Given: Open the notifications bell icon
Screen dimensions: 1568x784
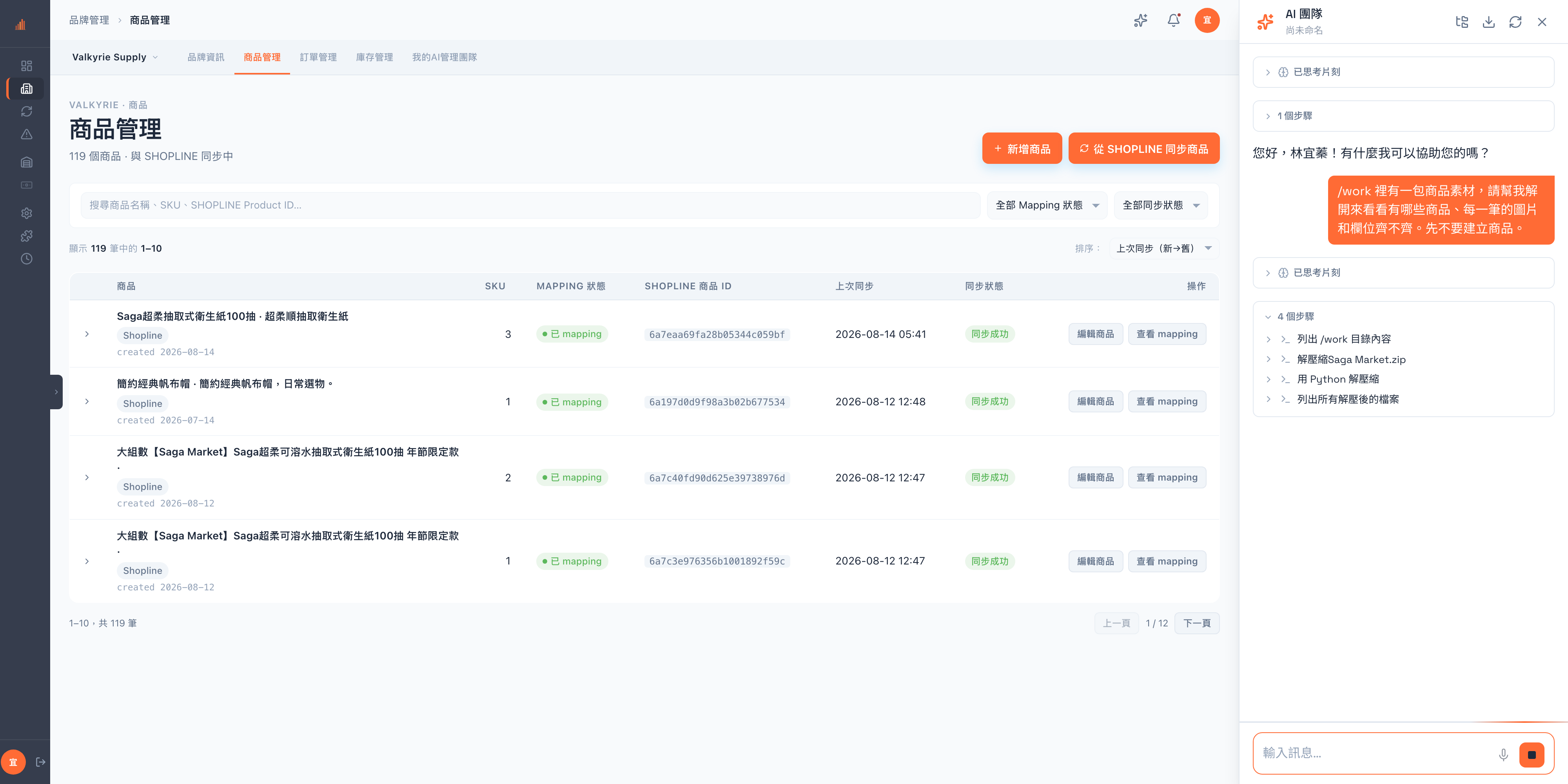Looking at the screenshot, I should point(1174,20).
